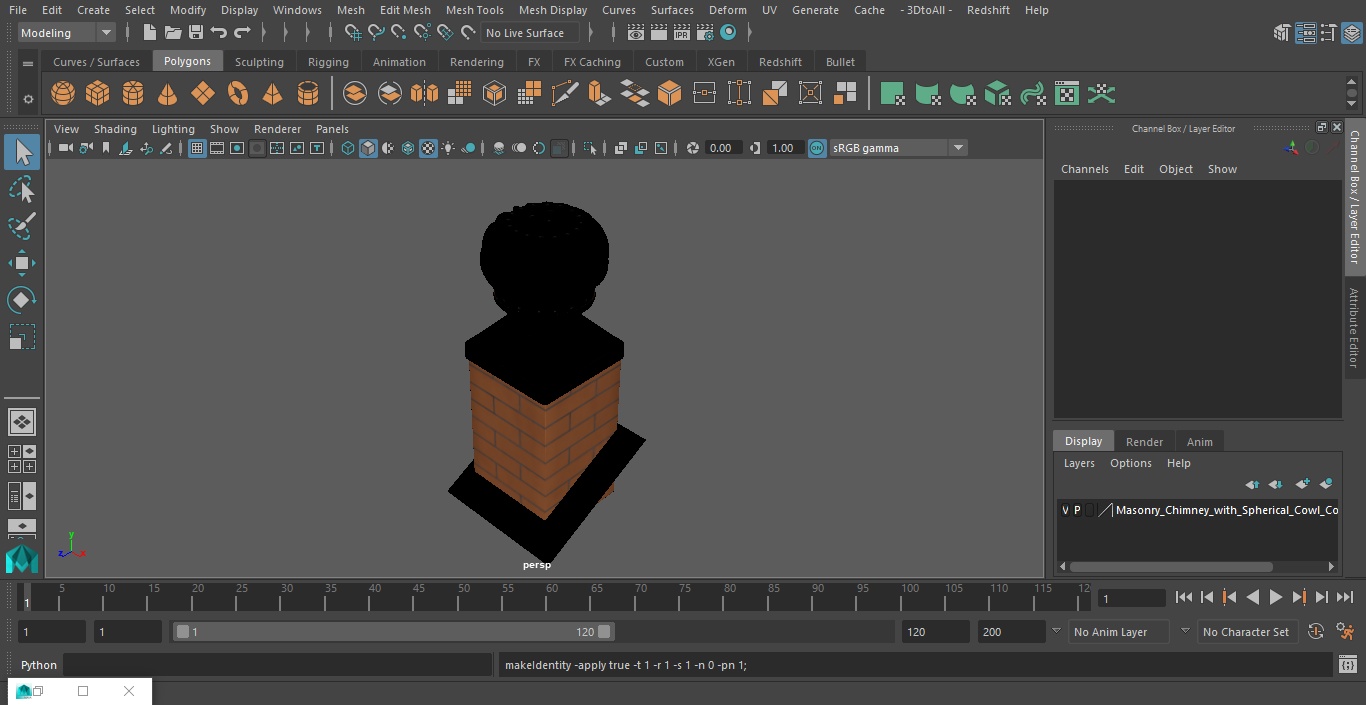1366x705 pixels.
Task: Toggle layer visibility V box
Action: (x=1065, y=510)
